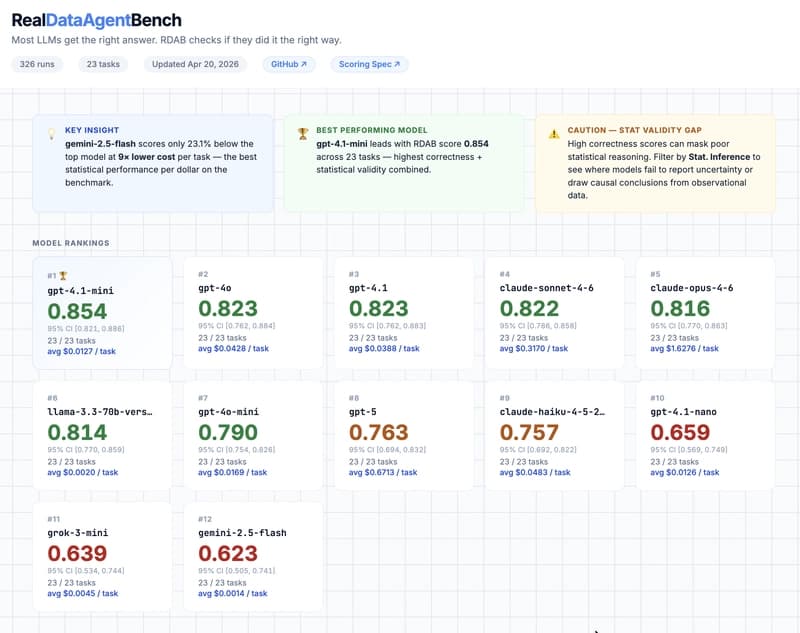800x633 pixels.
Task: Click the gpt-5 score 0.763
Action: 379,433
